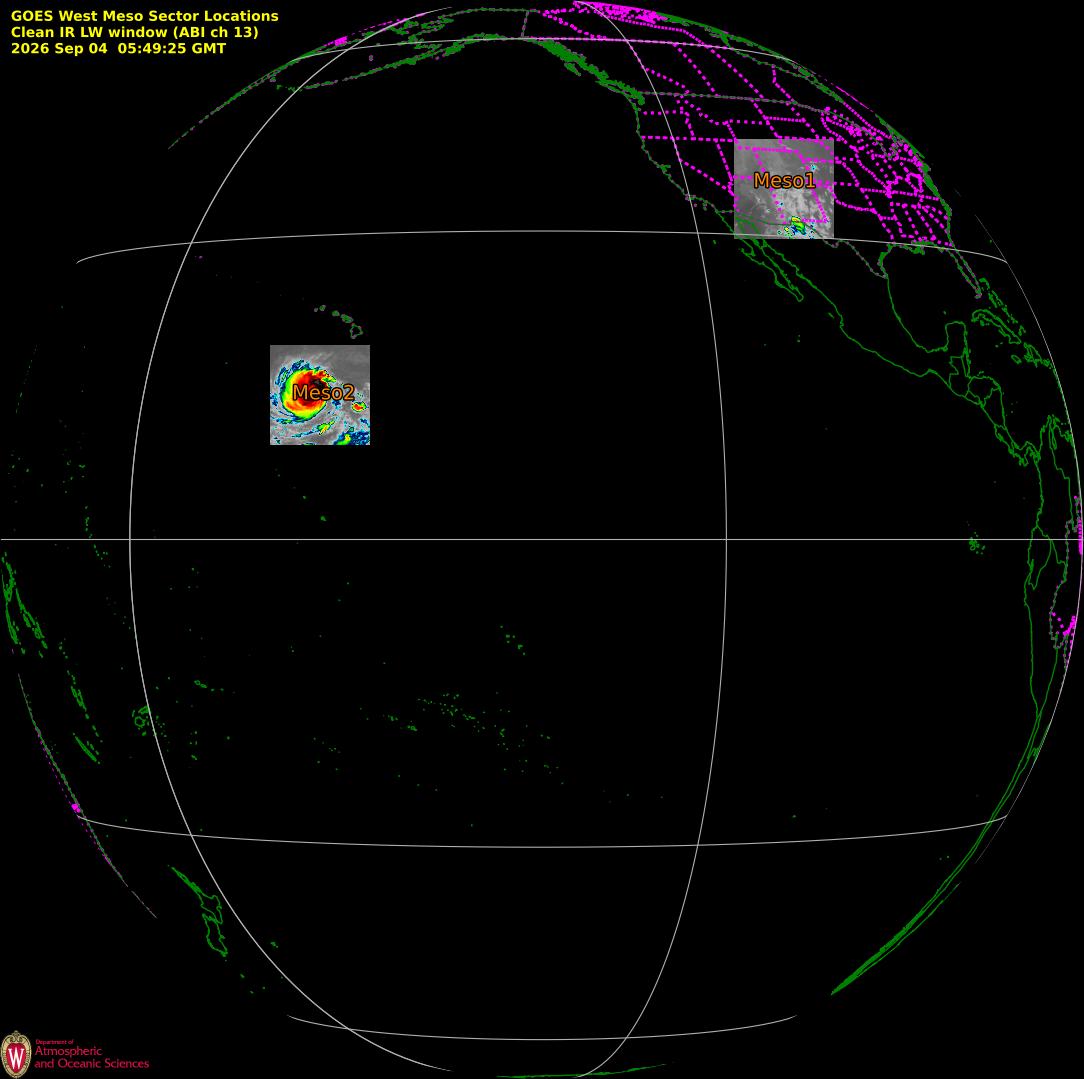
Task: Click the Galapagos Islands outline near equator
Action: coord(975,544)
